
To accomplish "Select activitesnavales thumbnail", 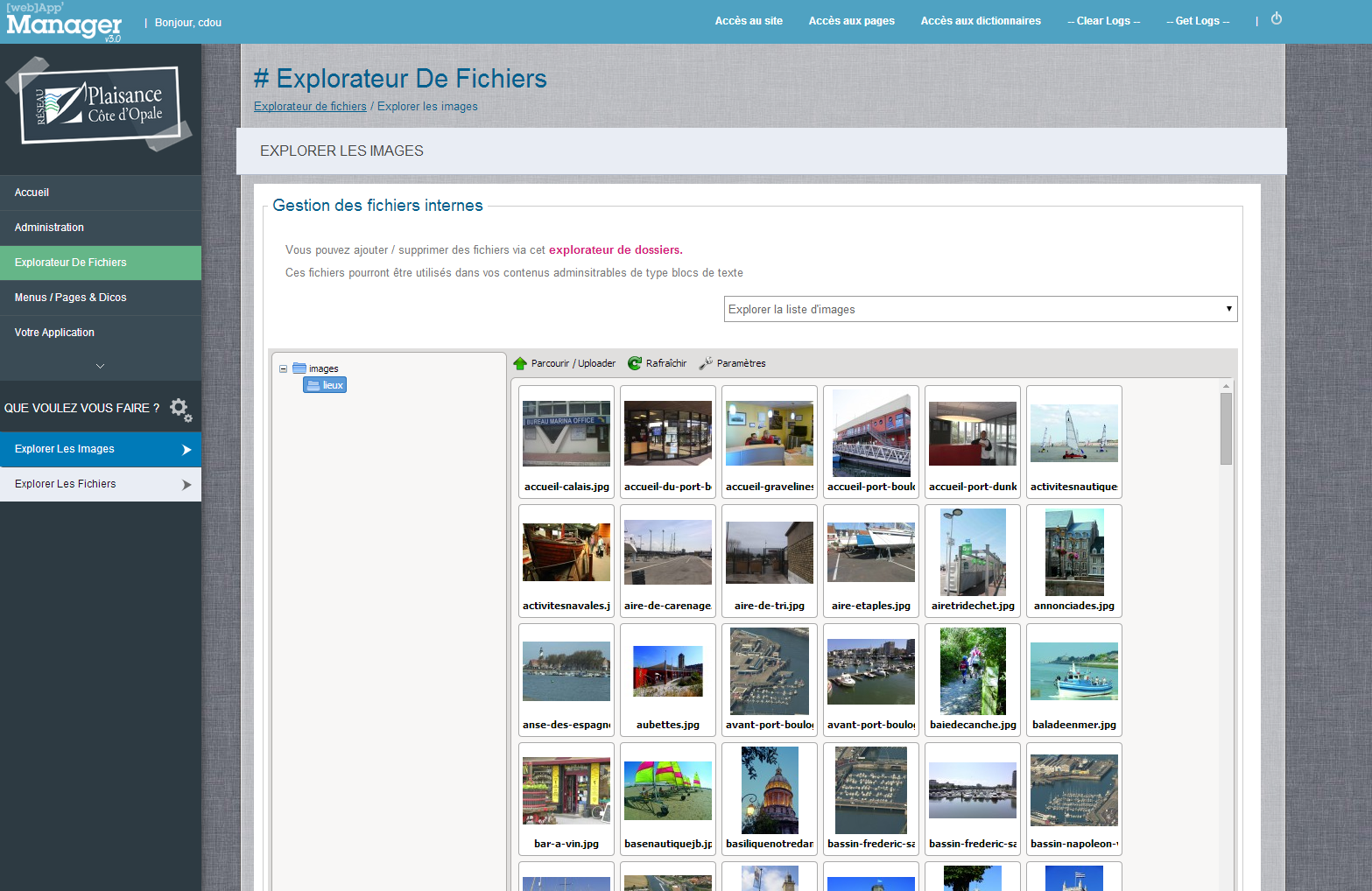I will (566, 561).
